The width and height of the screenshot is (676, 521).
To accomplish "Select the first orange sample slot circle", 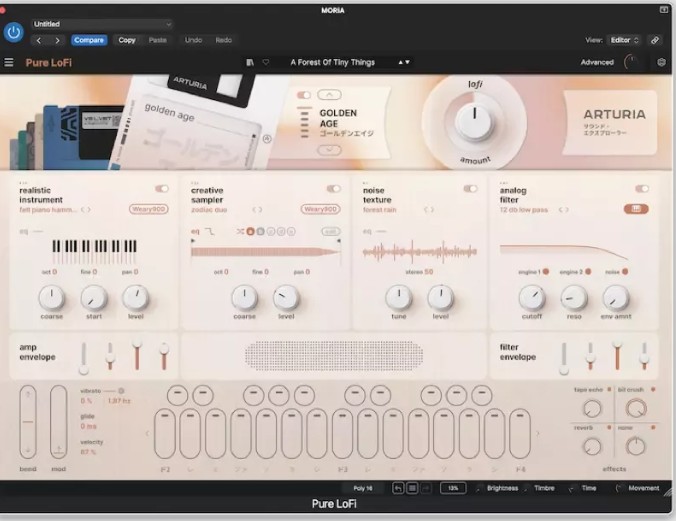I will pyautogui.click(x=250, y=232).
